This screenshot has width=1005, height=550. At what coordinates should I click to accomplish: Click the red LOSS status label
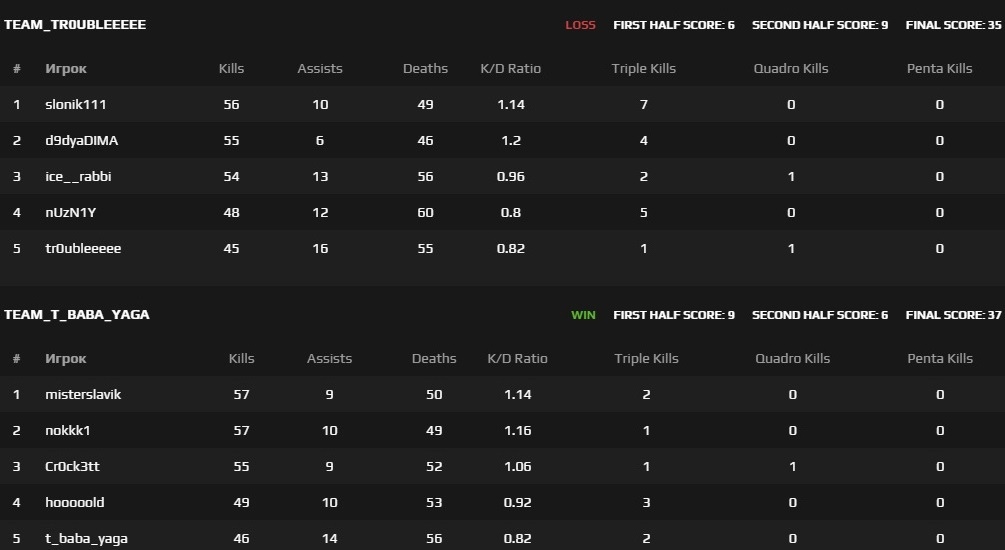click(x=580, y=25)
